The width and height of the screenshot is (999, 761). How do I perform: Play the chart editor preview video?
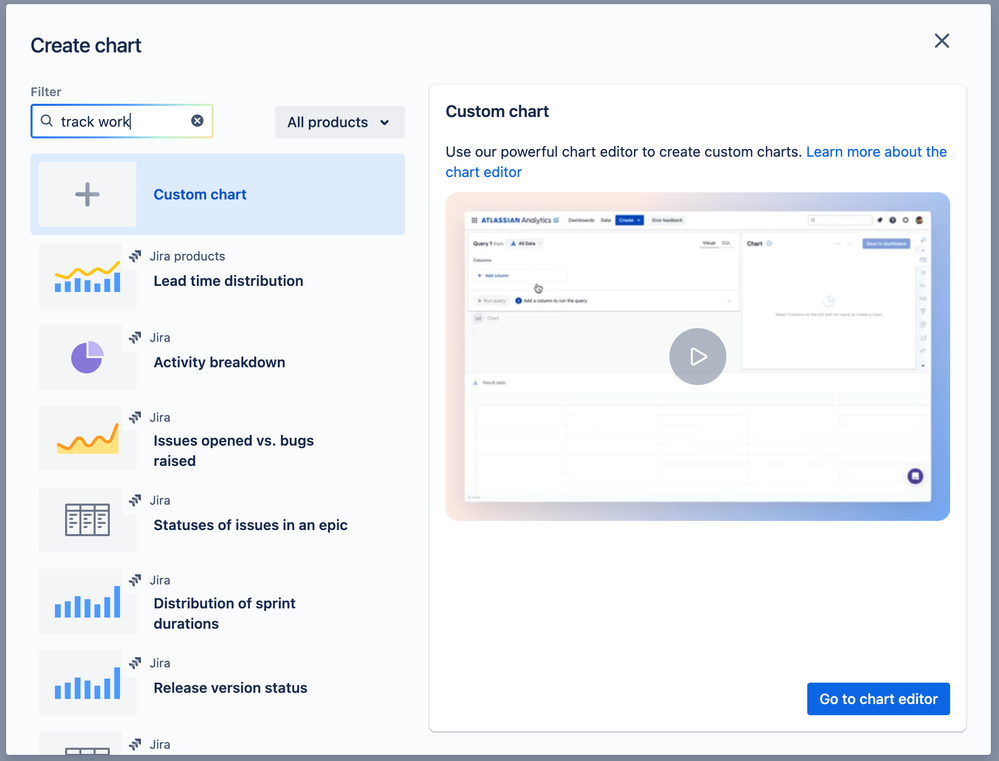pos(698,356)
